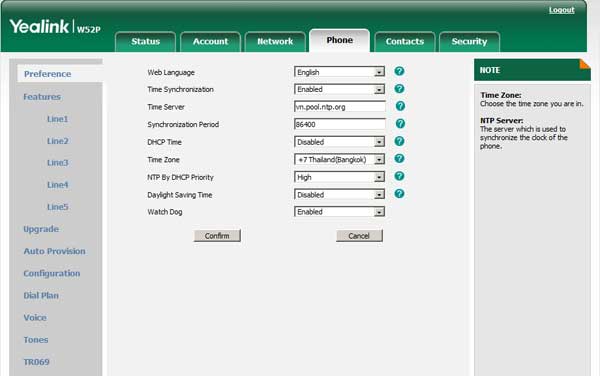Image resolution: width=600 pixels, height=376 pixels.
Task: Click the Yealink W52P logo
Action: click(x=55, y=27)
